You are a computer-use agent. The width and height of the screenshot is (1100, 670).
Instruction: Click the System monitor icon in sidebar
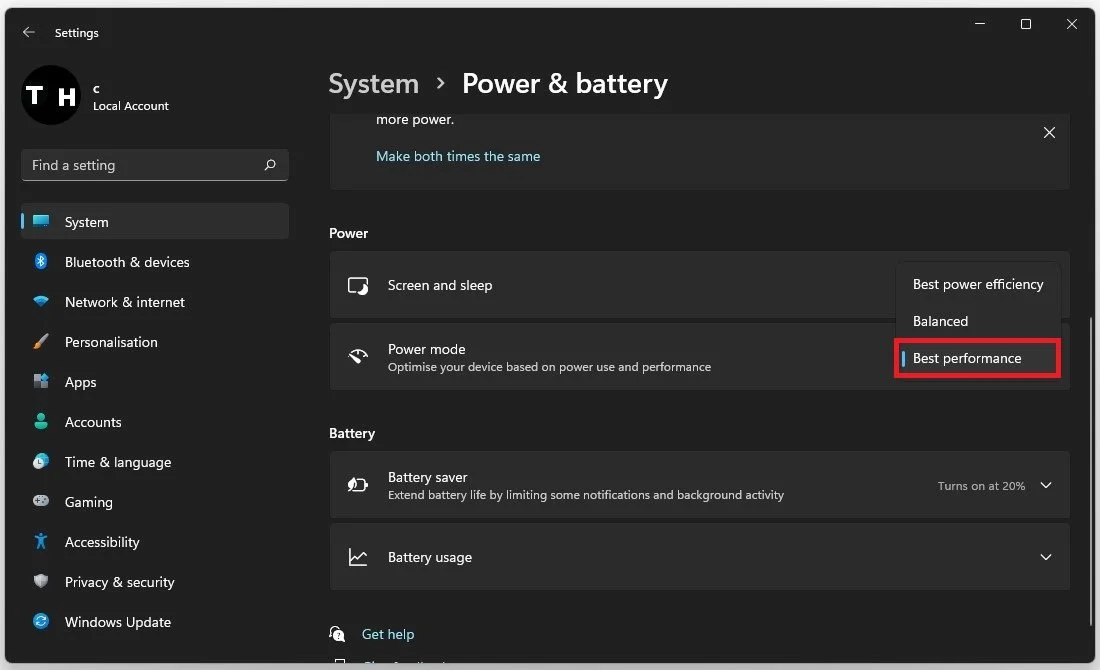pos(41,222)
